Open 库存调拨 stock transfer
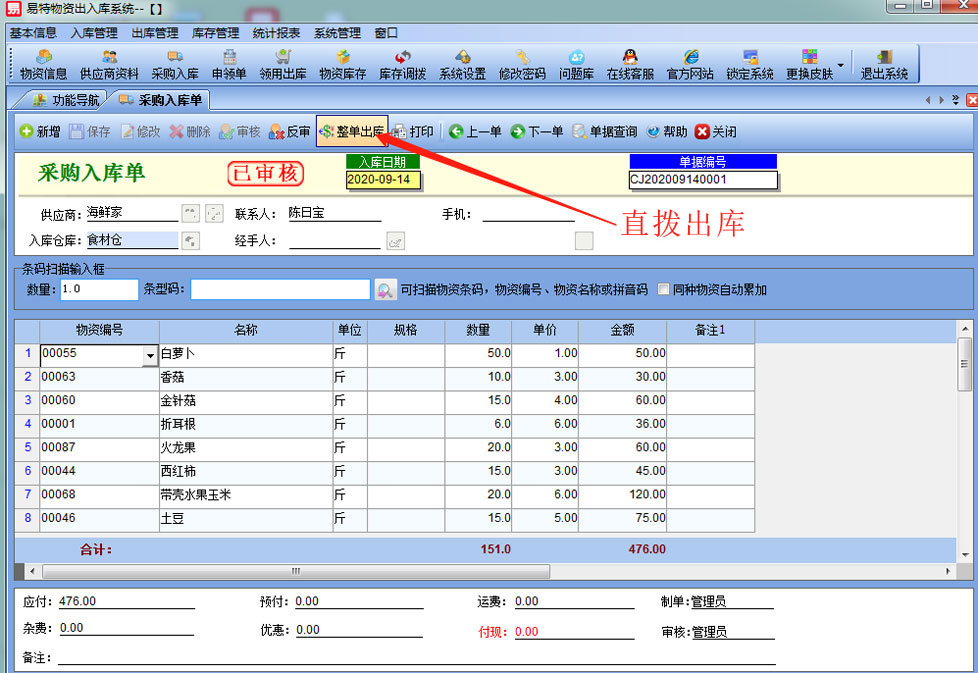Viewport: 978px width, 673px height. point(402,64)
